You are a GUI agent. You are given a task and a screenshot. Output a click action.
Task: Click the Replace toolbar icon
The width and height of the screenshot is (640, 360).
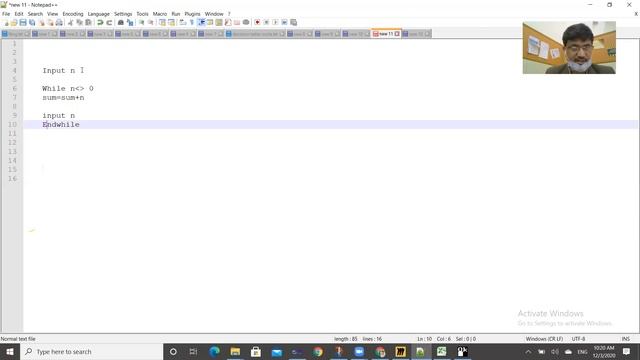pos(130,22)
